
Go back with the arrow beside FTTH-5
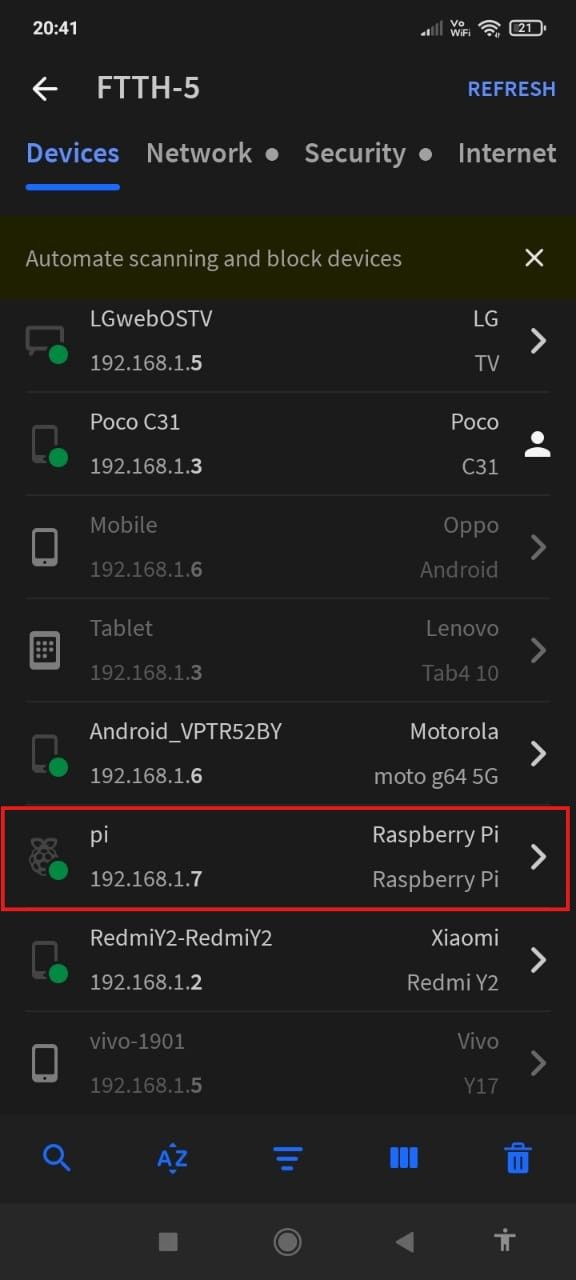point(45,88)
